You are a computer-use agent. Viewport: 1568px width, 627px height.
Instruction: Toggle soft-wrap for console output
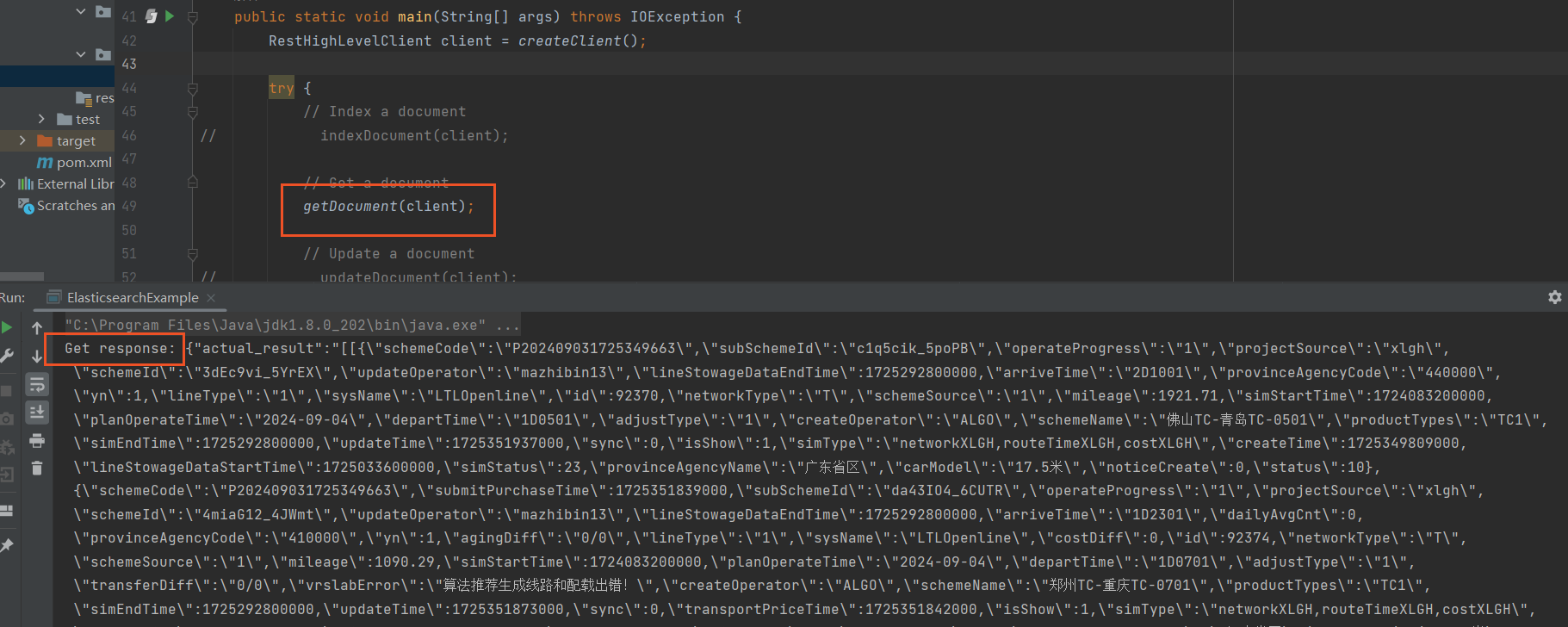(37, 384)
